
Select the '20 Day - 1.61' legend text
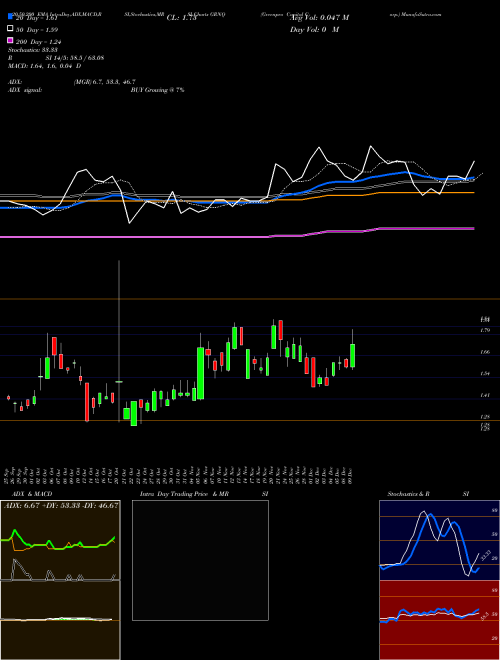pyautogui.click(x=36, y=18)
